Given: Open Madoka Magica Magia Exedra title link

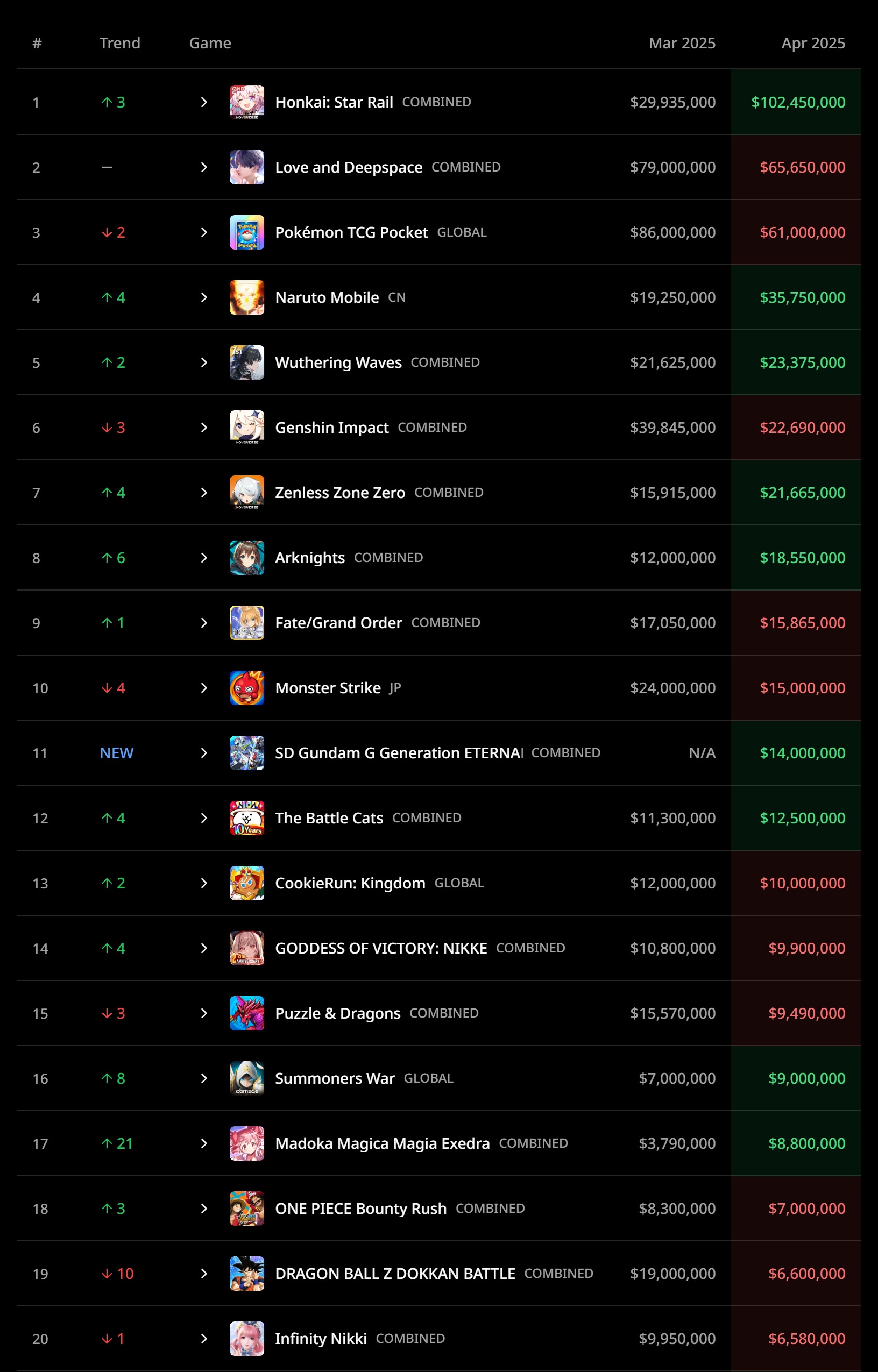Looking at the screenshot, I should [382, 1143].
